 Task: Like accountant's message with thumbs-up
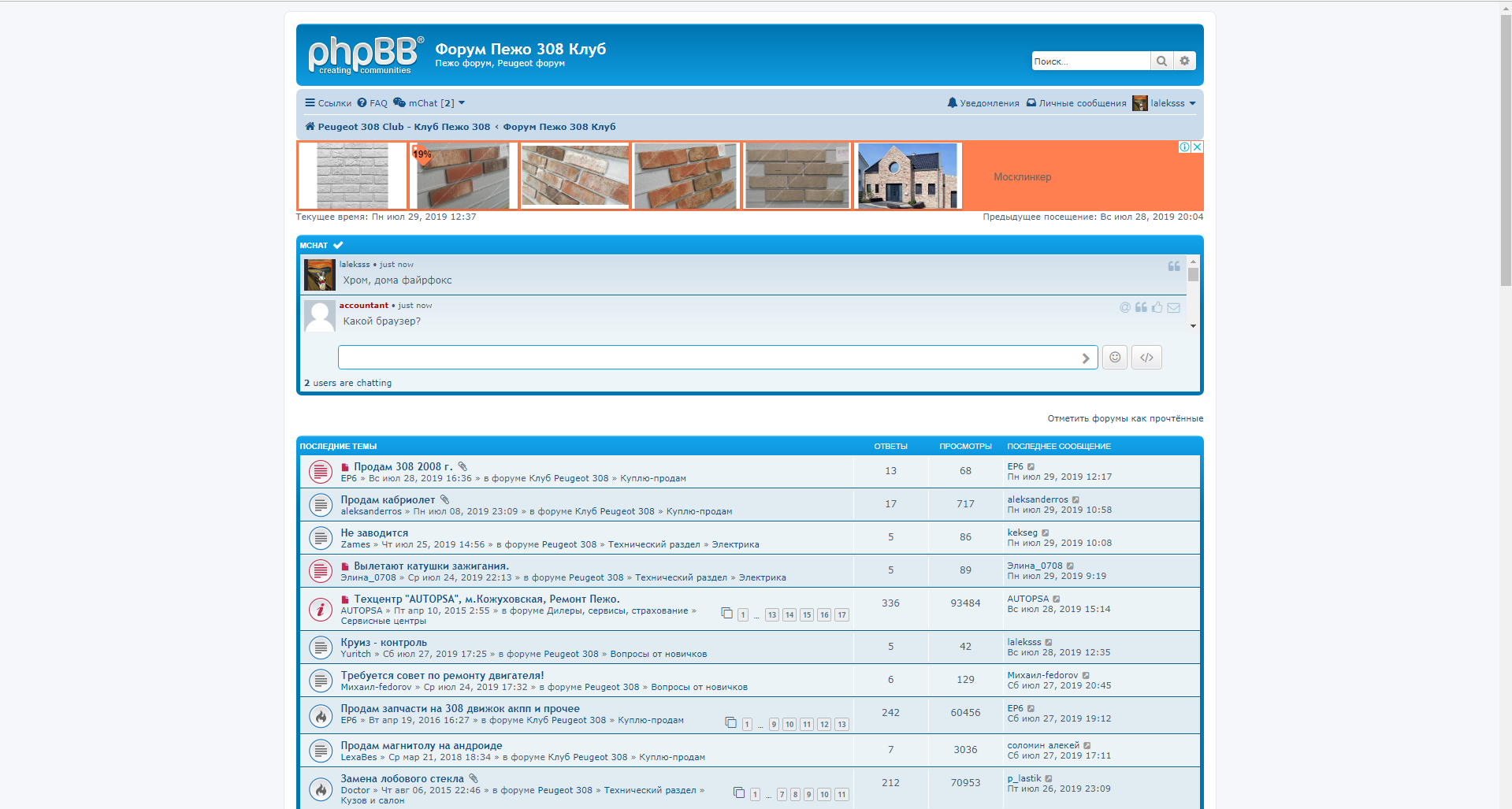coord(1157,307)
